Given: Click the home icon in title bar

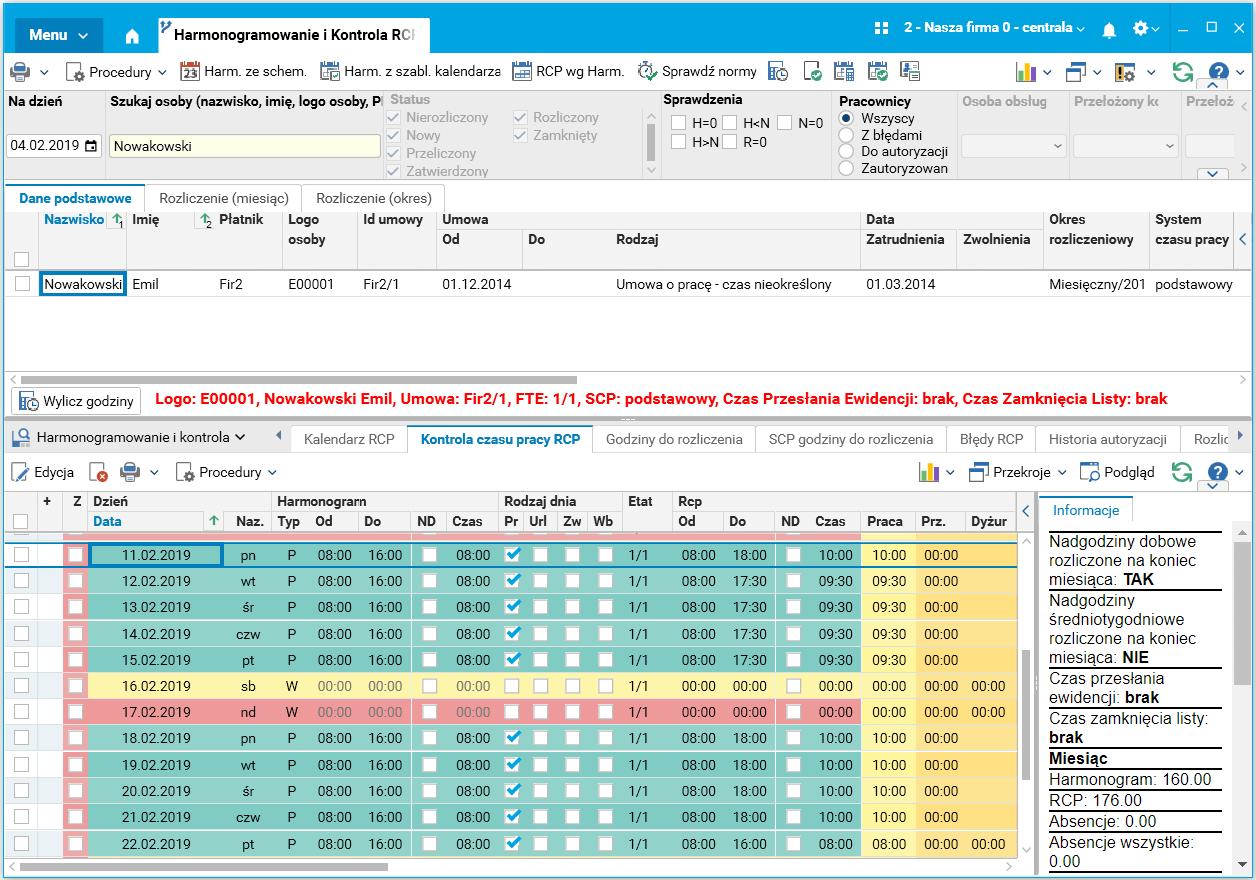Looking at the screenshot, I should (132, 35).
